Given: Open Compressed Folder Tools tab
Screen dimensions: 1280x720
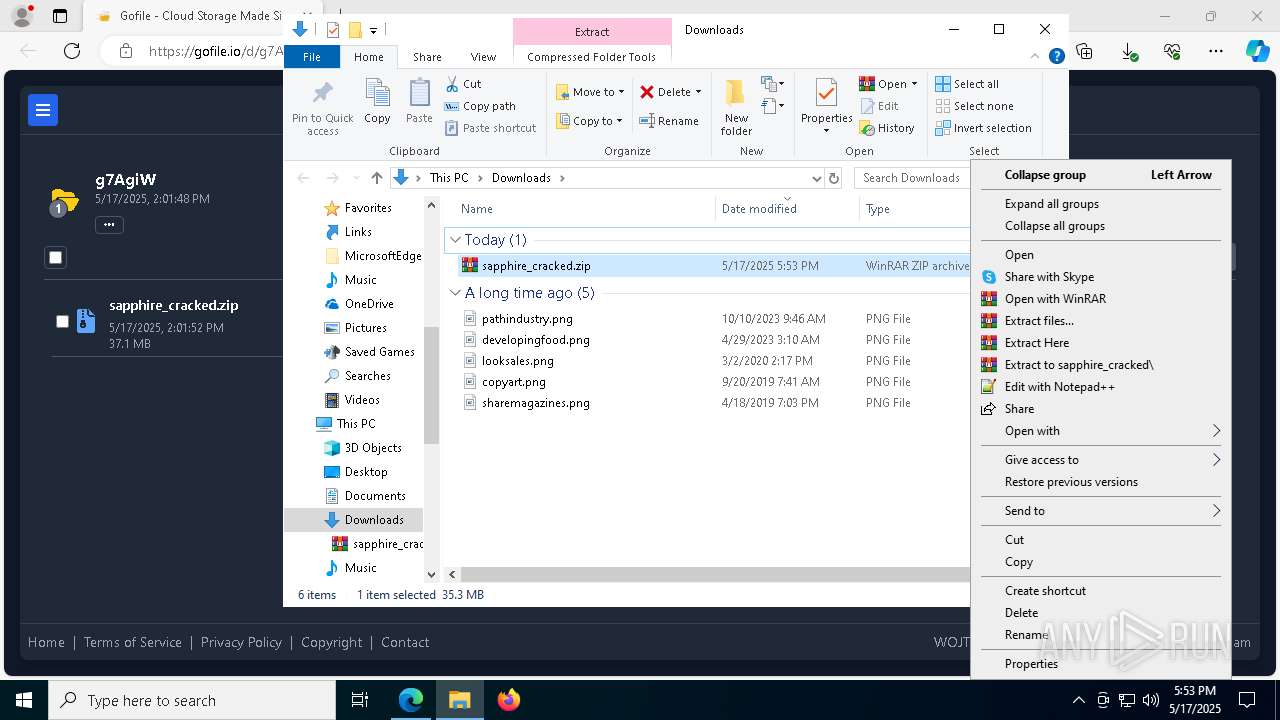Looking at the screenshot, I should pyautogui.click(x=591, y=57).
